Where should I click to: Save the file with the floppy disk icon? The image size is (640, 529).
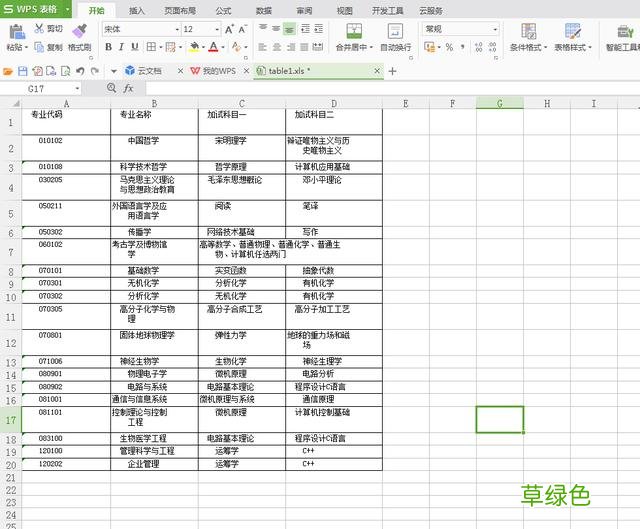coord(23,71)
